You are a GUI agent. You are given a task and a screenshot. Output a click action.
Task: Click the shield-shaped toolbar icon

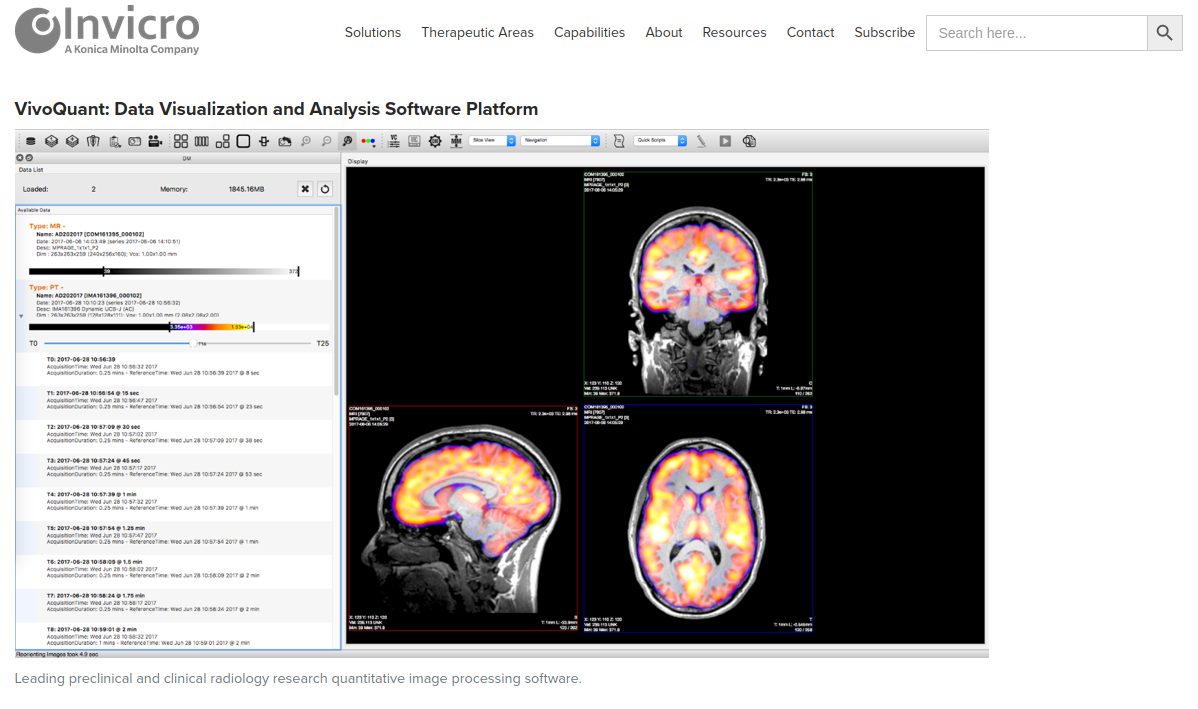click(93, 141)
